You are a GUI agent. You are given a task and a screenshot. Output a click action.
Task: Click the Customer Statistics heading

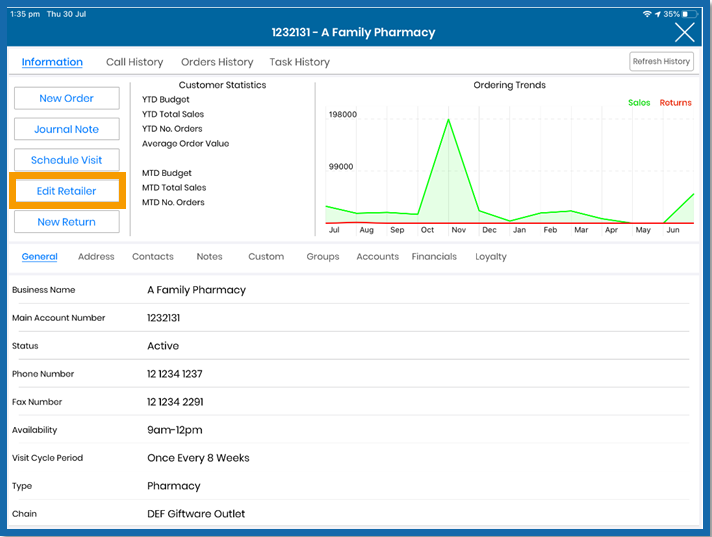tap(222, 85)
